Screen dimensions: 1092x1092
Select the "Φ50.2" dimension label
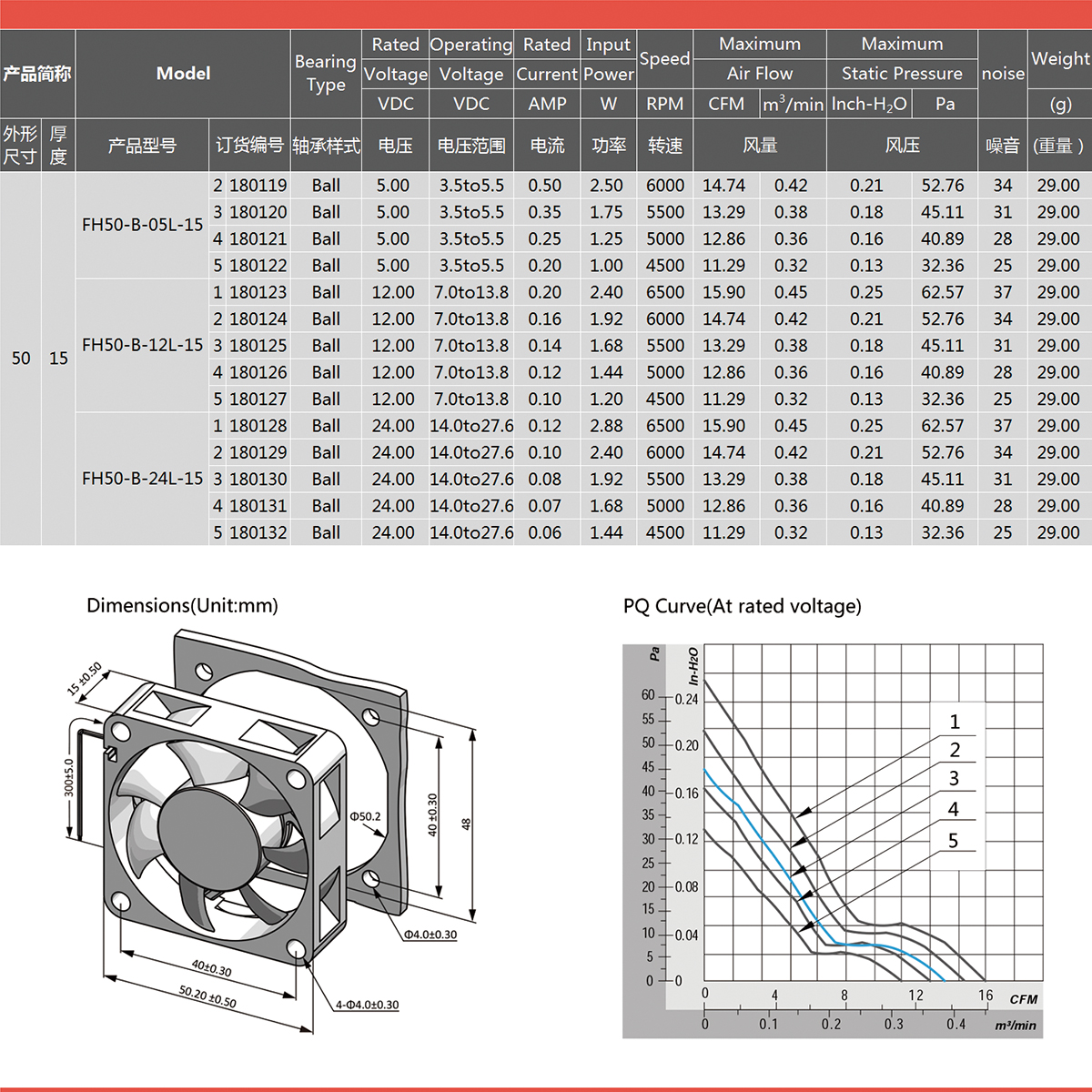tap(365, 816)
